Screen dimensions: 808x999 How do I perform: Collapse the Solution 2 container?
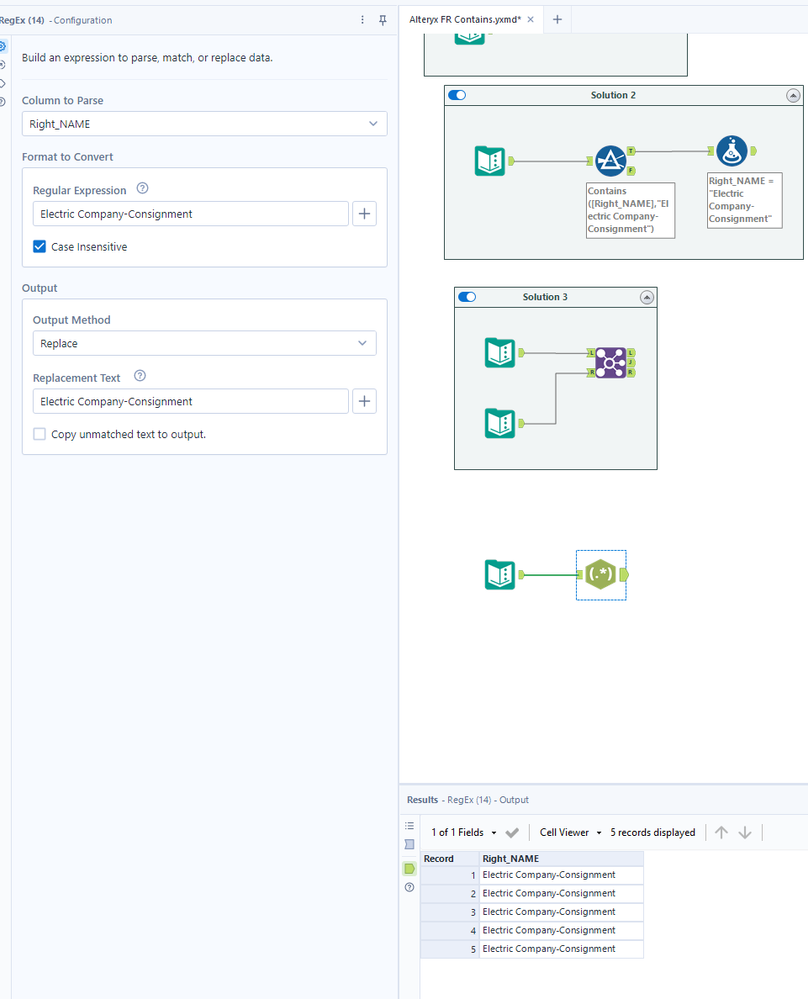coord(793,96)
